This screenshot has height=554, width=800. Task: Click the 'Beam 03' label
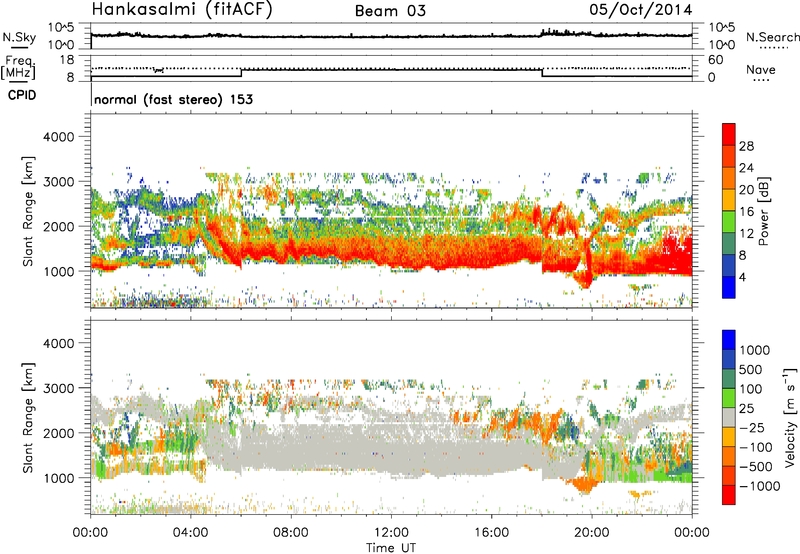pyautogui.click(x=390, y=11)
